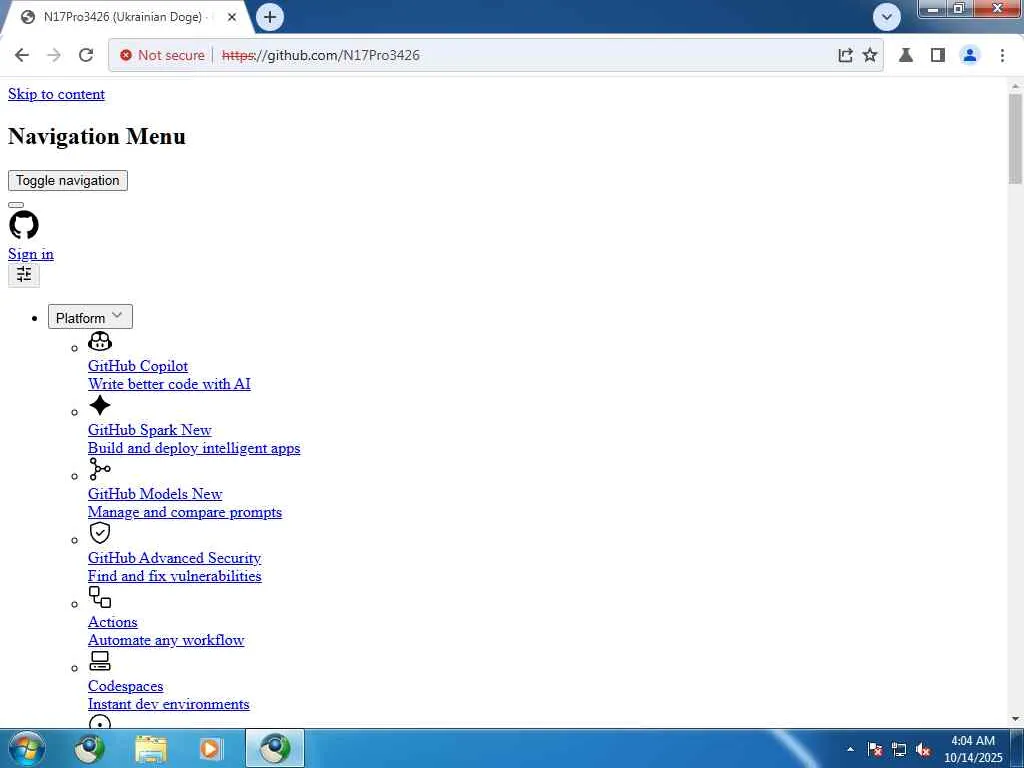Open the Codespaces link
This screenshot has width=1024, height=768.
pyautogui.click(x=125, y=686)
